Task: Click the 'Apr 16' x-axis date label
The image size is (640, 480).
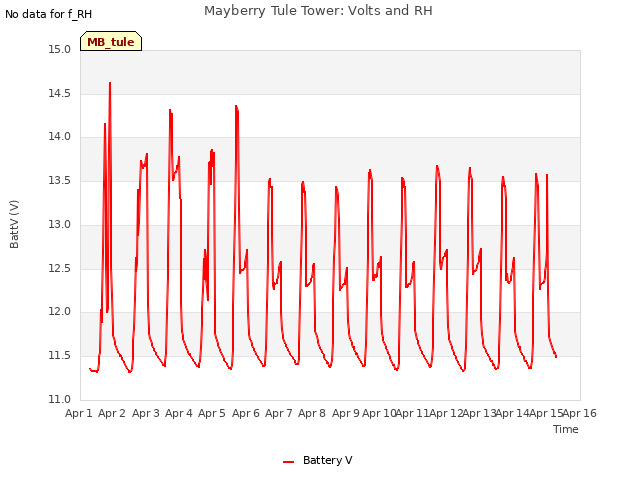Action: point(580,413)
